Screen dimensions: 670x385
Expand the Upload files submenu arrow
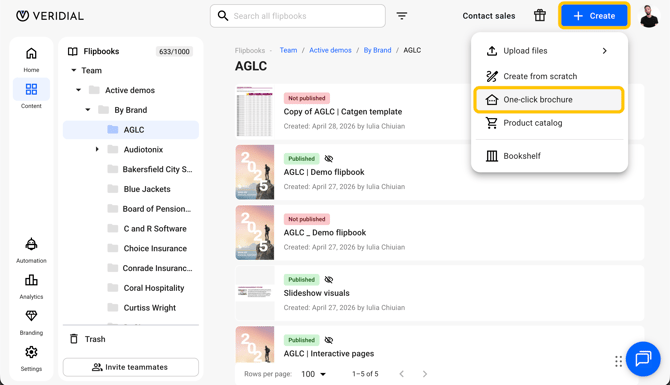coord(604,51)
